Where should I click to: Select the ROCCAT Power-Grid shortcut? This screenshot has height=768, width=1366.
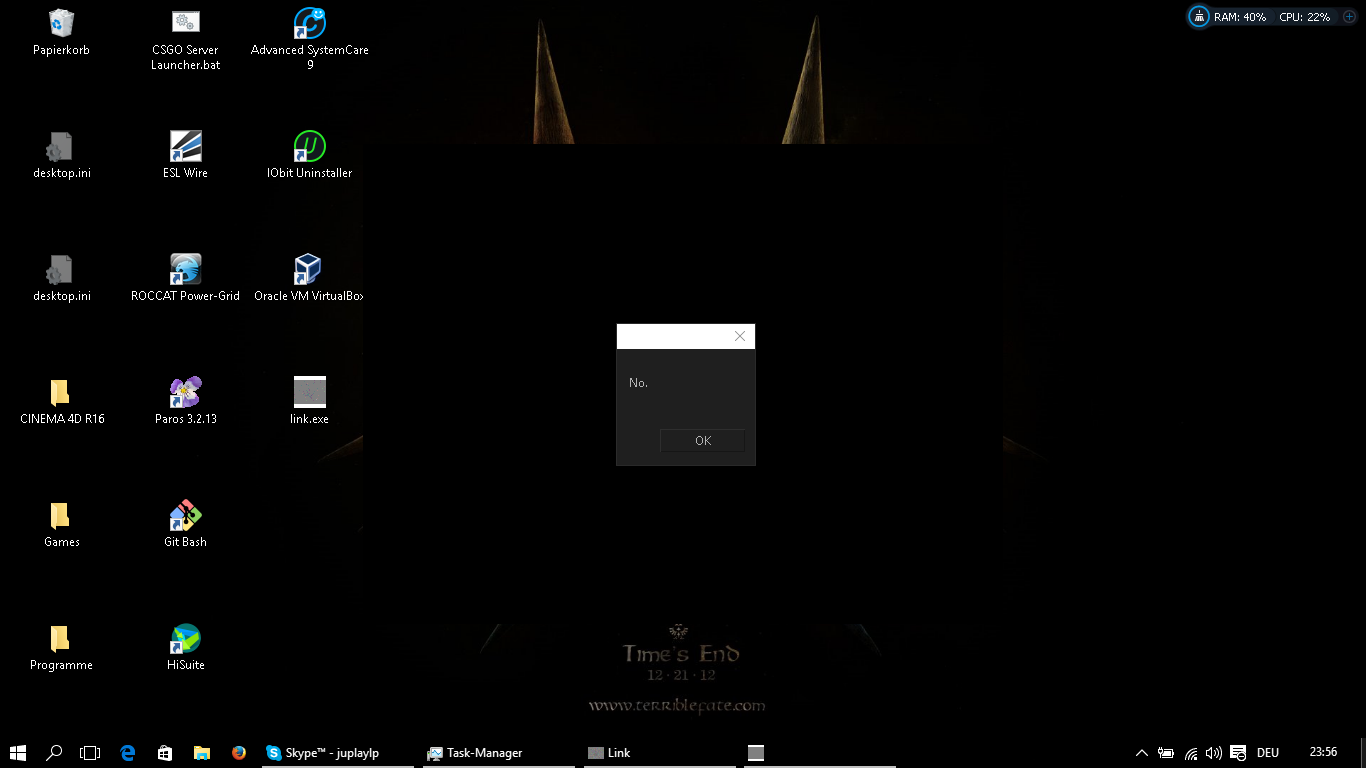[185, 270]
